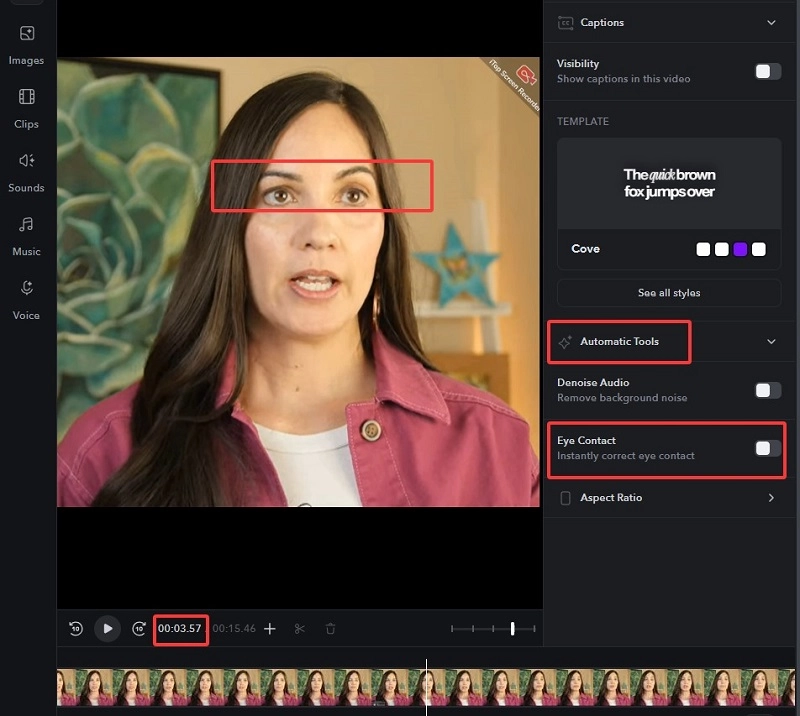
Task: Collapse the Captions section
Action: 771,22
